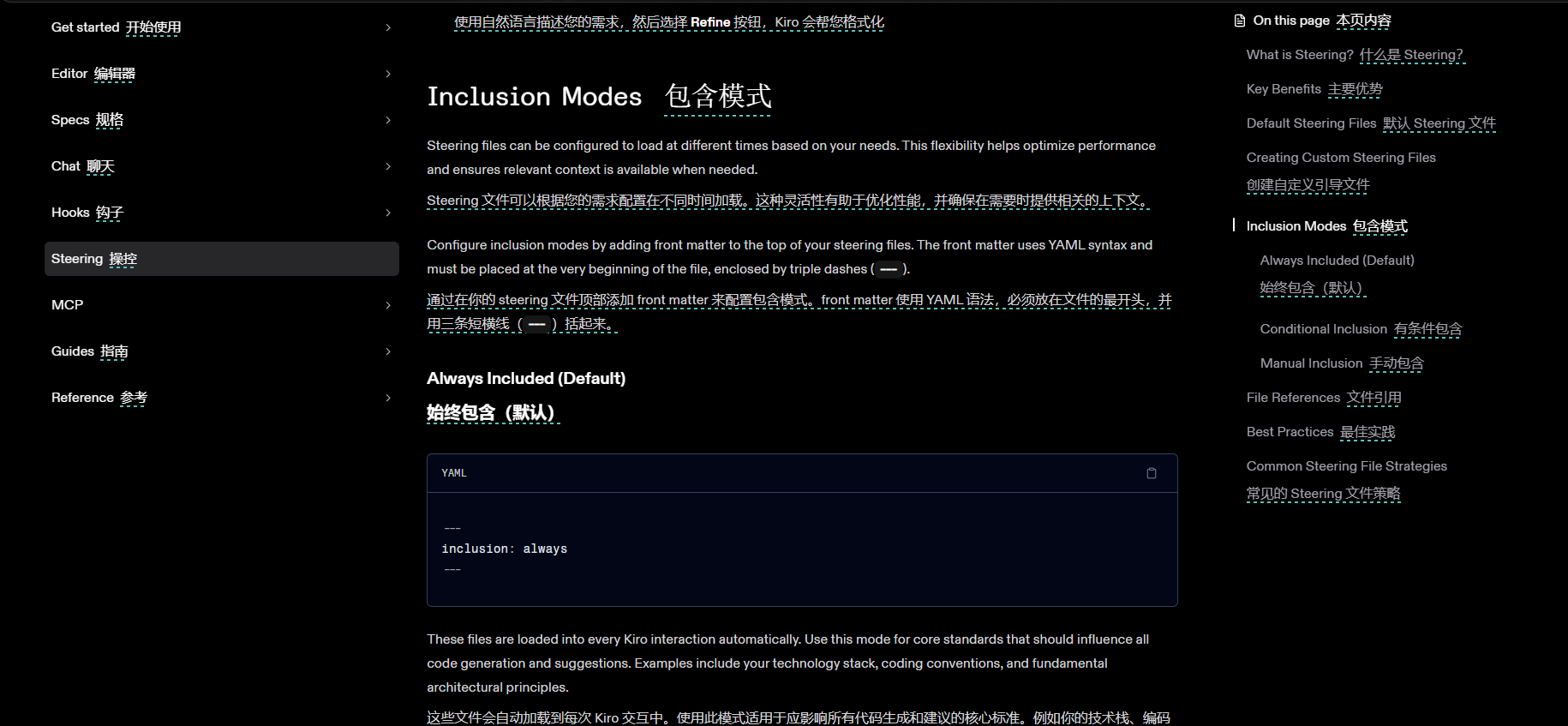Click the YAML label on code block
1568x726 pixels.
pyautogui.click(x=454, y=473)
